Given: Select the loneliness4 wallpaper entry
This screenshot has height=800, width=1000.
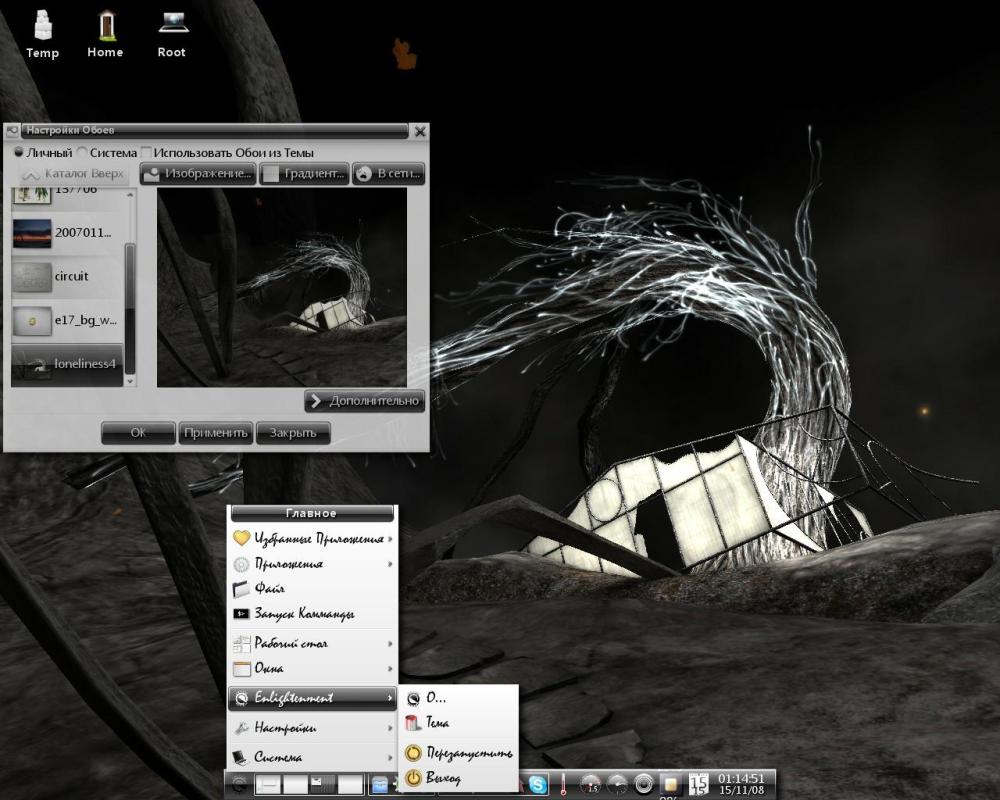Looking at the screenshot, I should pos(67,364).
